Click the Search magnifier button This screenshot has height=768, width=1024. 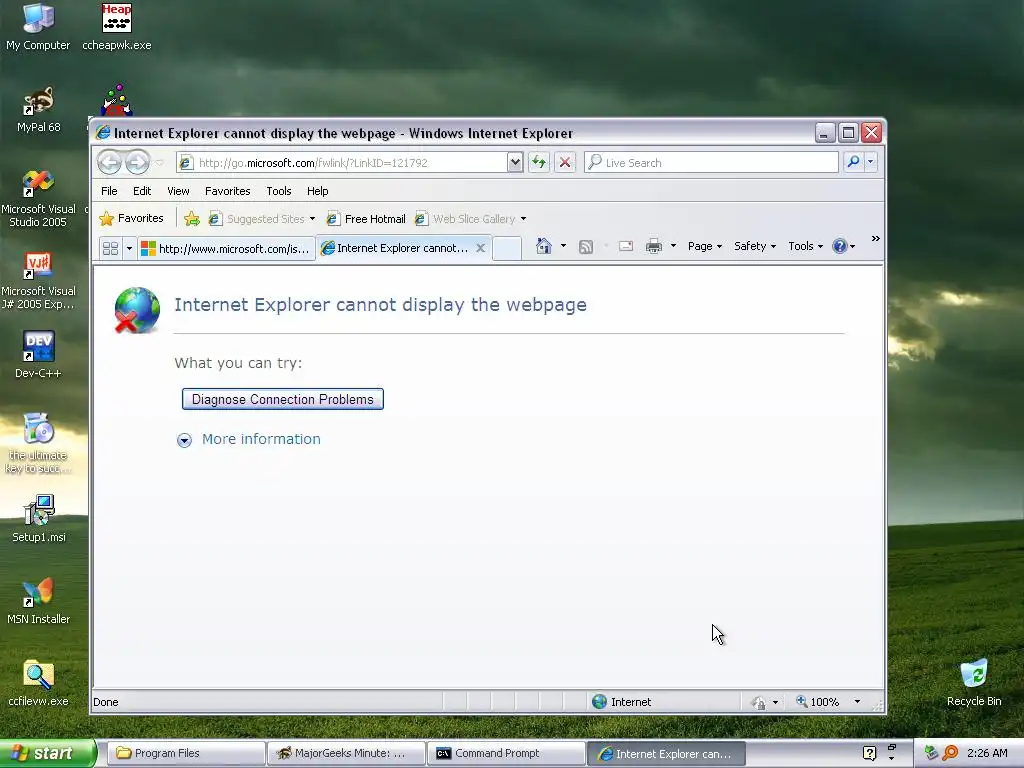pyautogui.click(x=853, y=162)
